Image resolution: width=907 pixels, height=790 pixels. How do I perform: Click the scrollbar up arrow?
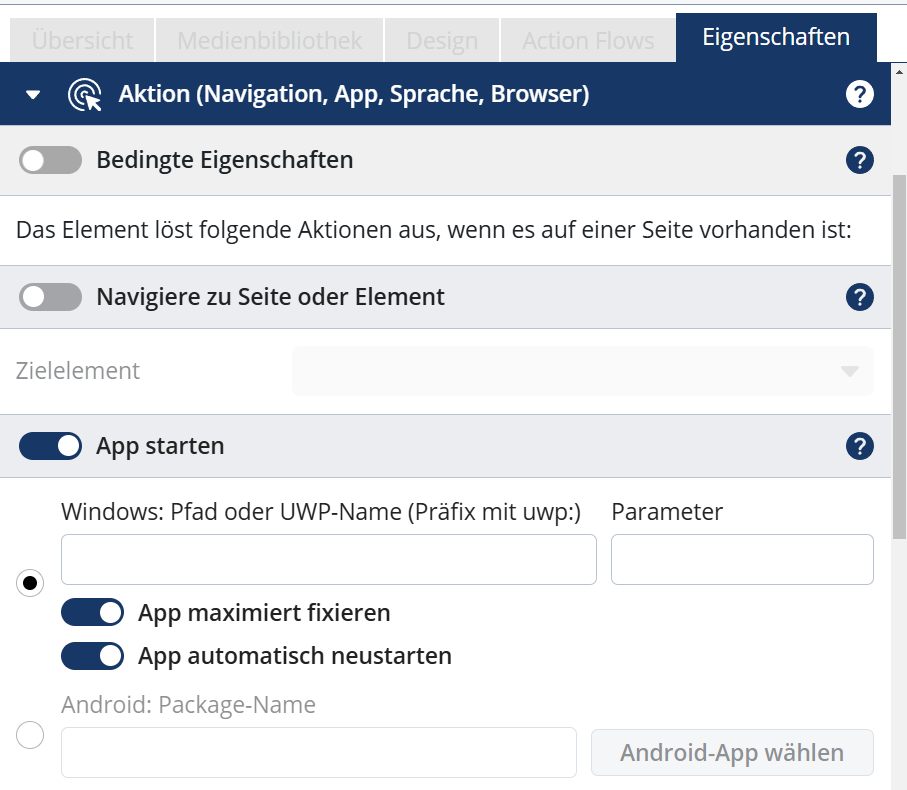(x=897, y=71)
